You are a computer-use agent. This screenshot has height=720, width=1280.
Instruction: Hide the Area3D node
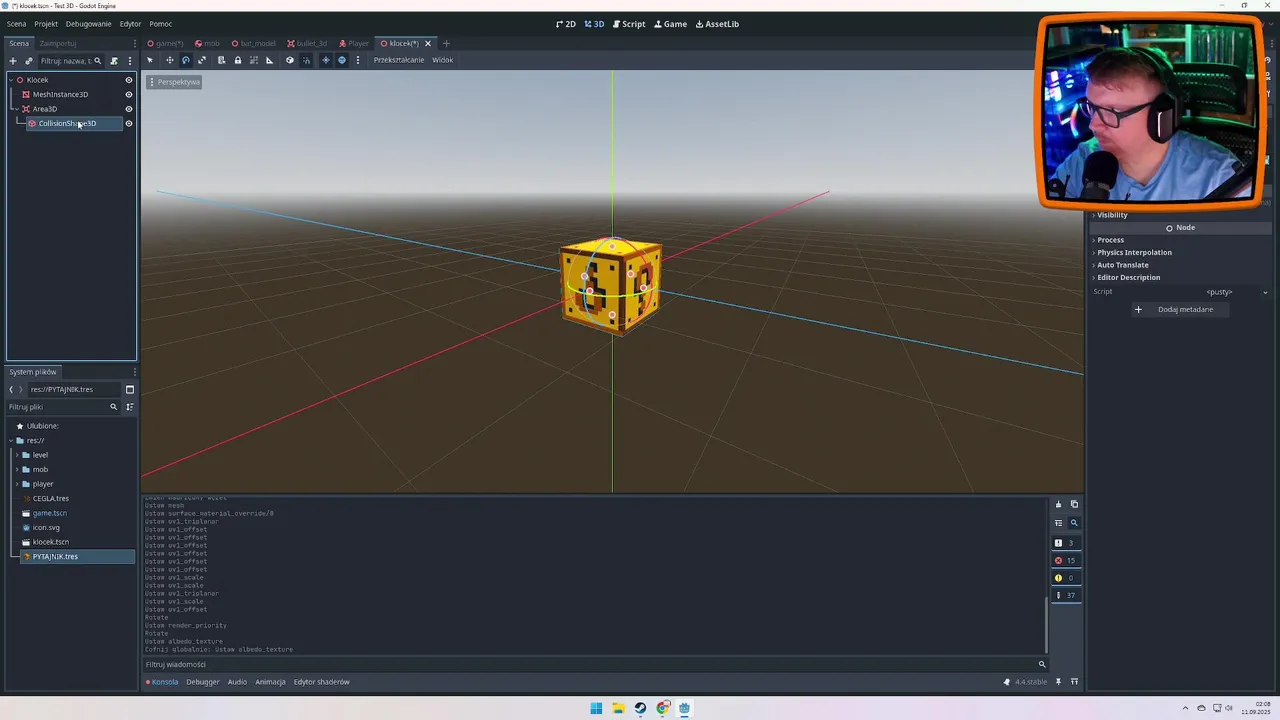[128, 109]
